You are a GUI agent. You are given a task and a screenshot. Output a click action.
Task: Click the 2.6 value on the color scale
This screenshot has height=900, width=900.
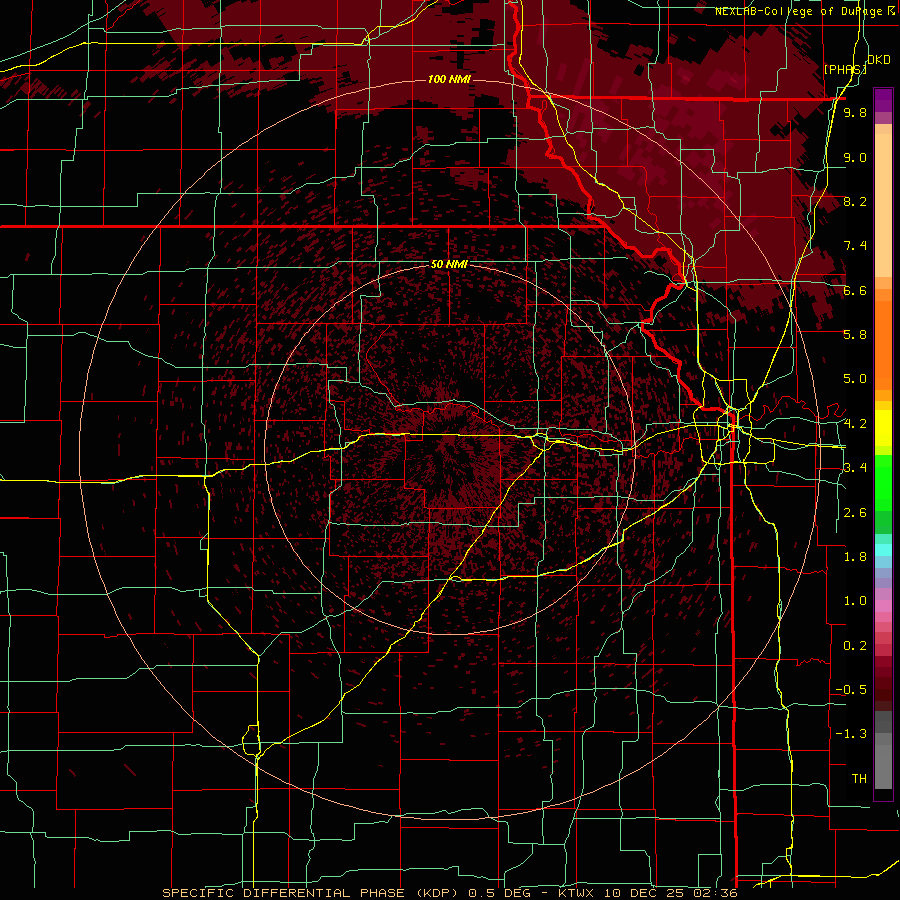[855, 512]
